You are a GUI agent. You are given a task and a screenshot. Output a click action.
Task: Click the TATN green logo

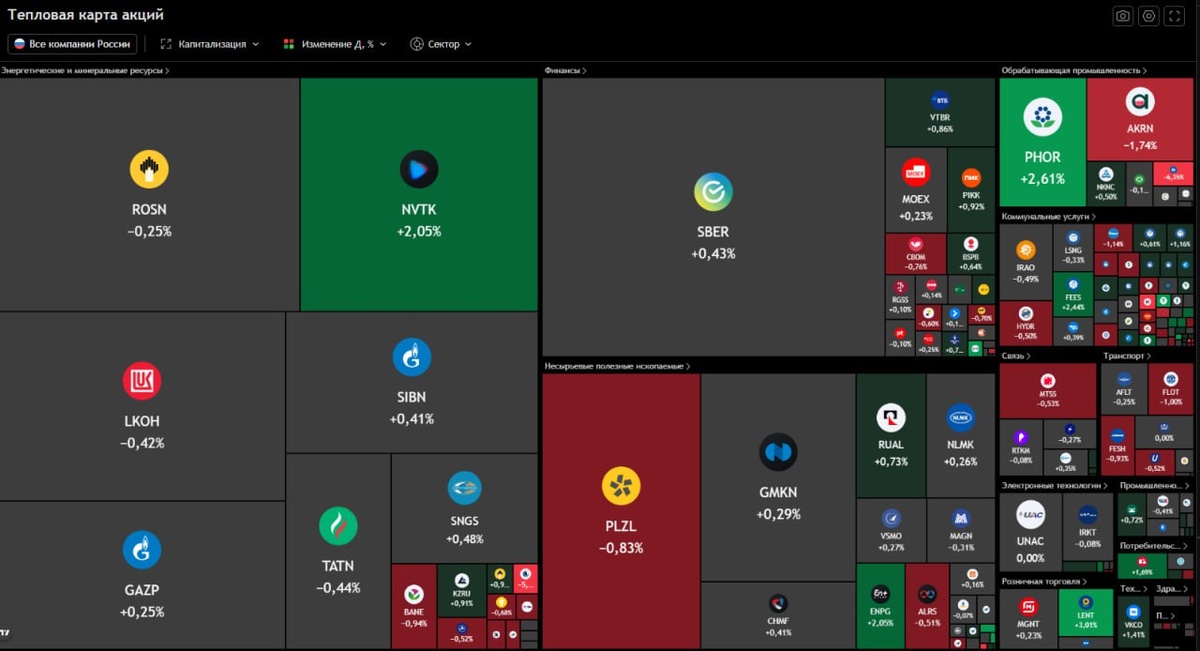338,526
